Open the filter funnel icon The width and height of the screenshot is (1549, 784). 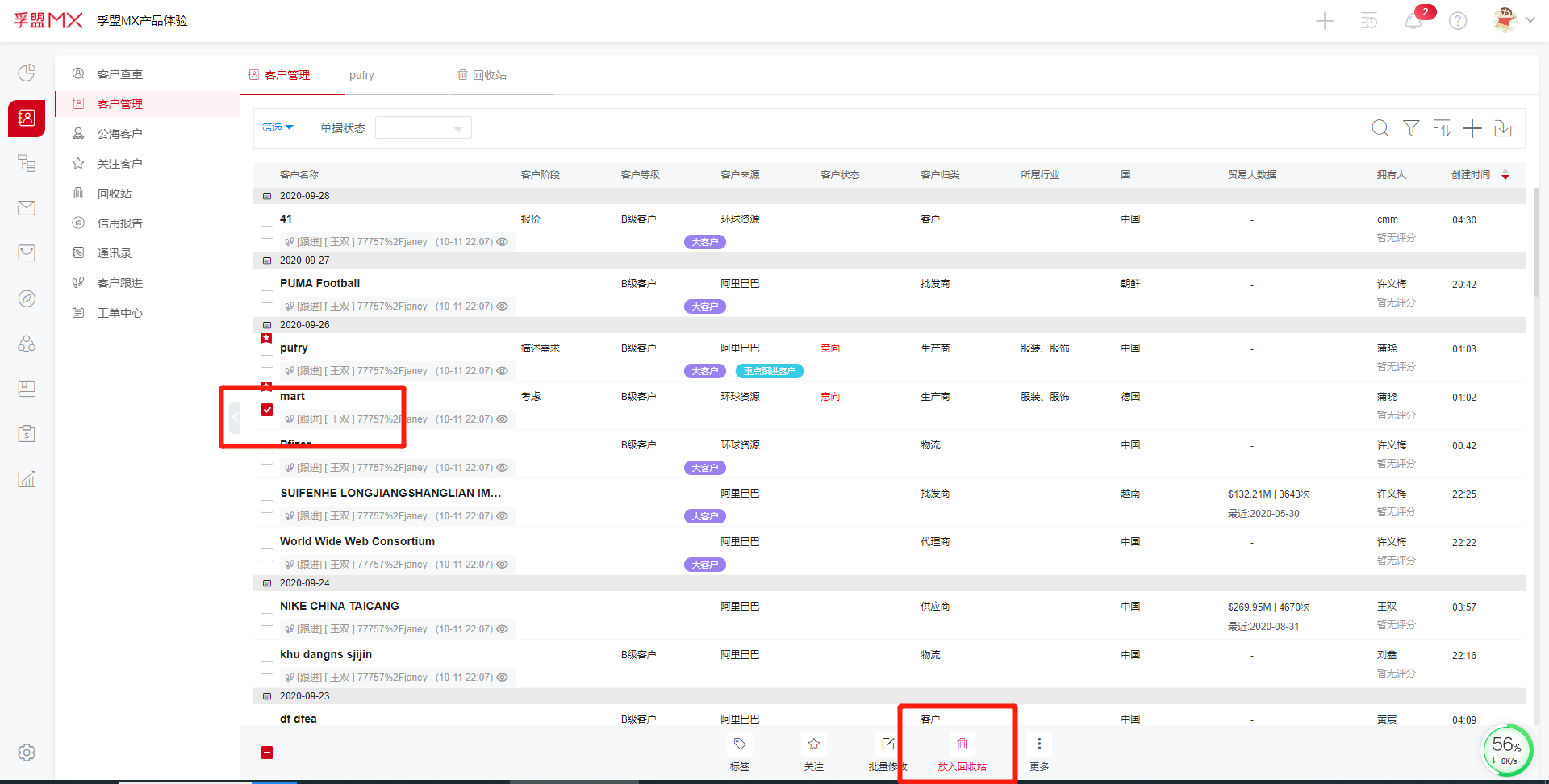tap(1411, 128)
